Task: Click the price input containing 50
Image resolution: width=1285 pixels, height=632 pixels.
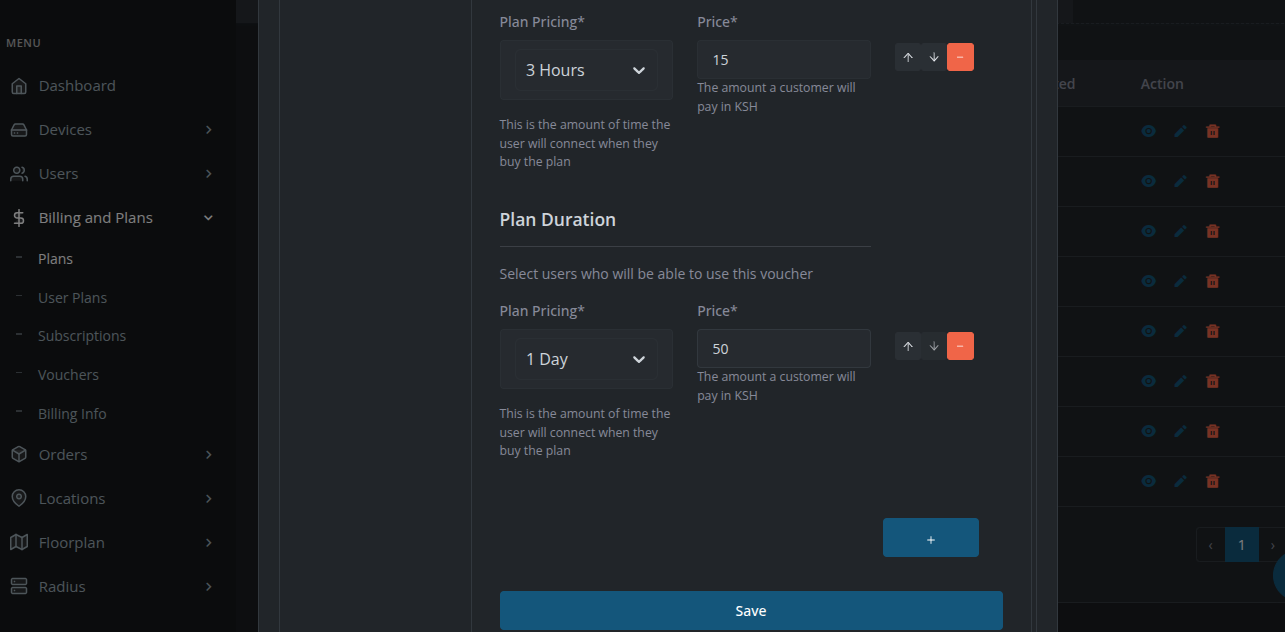Action: pos(783,348)
